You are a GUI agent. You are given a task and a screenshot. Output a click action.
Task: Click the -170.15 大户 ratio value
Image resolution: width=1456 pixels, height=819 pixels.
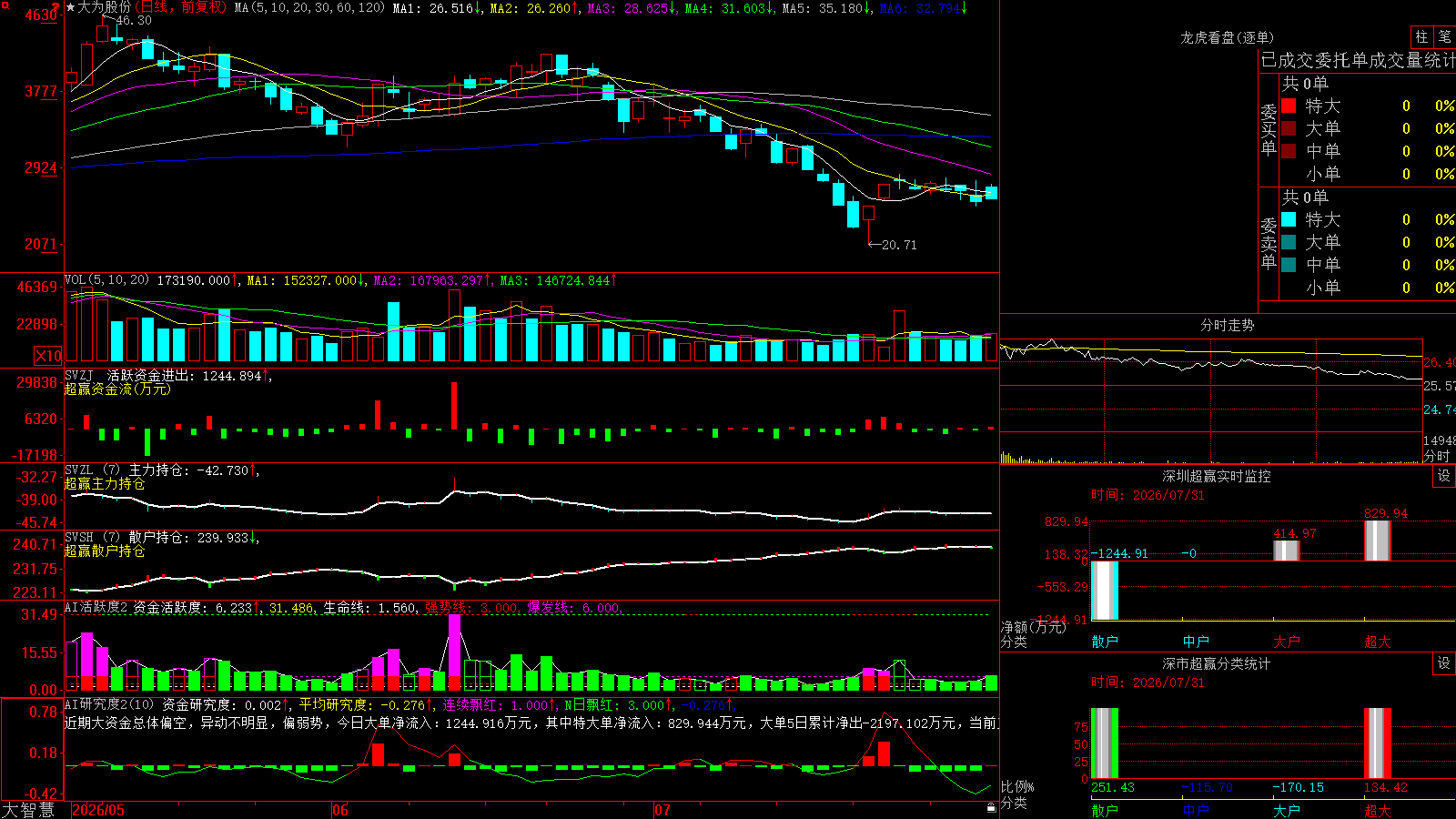click(x=1299, y=787)
